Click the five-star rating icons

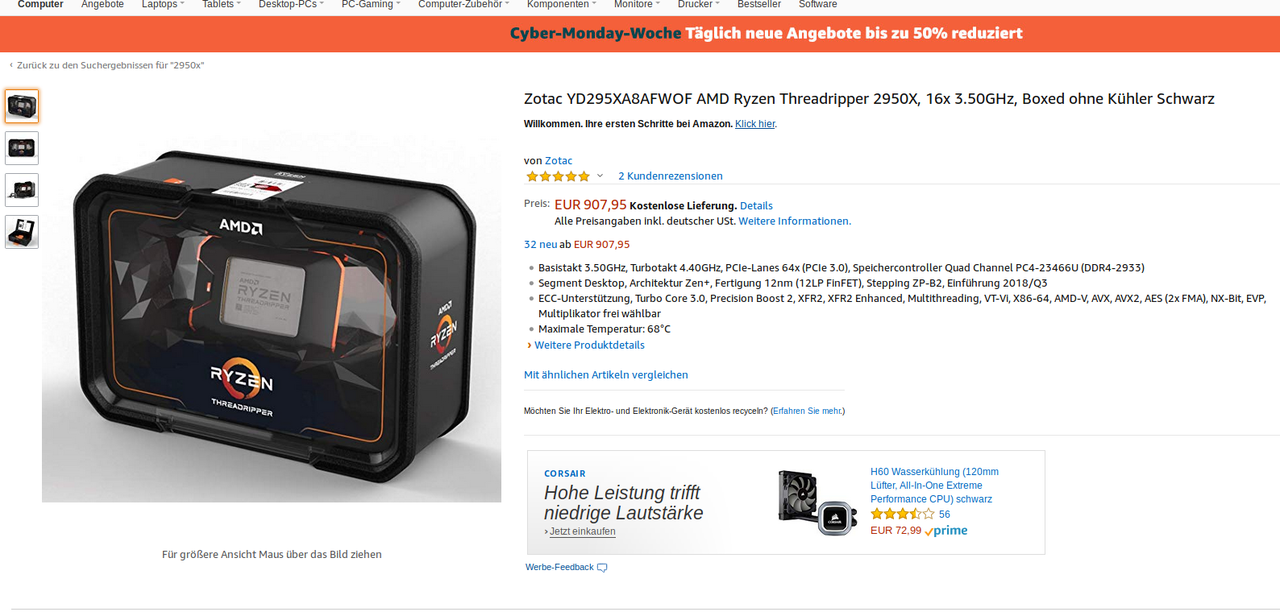coord(558,176)
